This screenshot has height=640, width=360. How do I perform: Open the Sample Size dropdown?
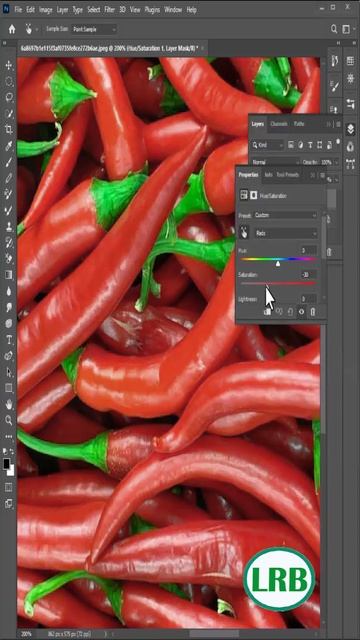click(94, 29)
